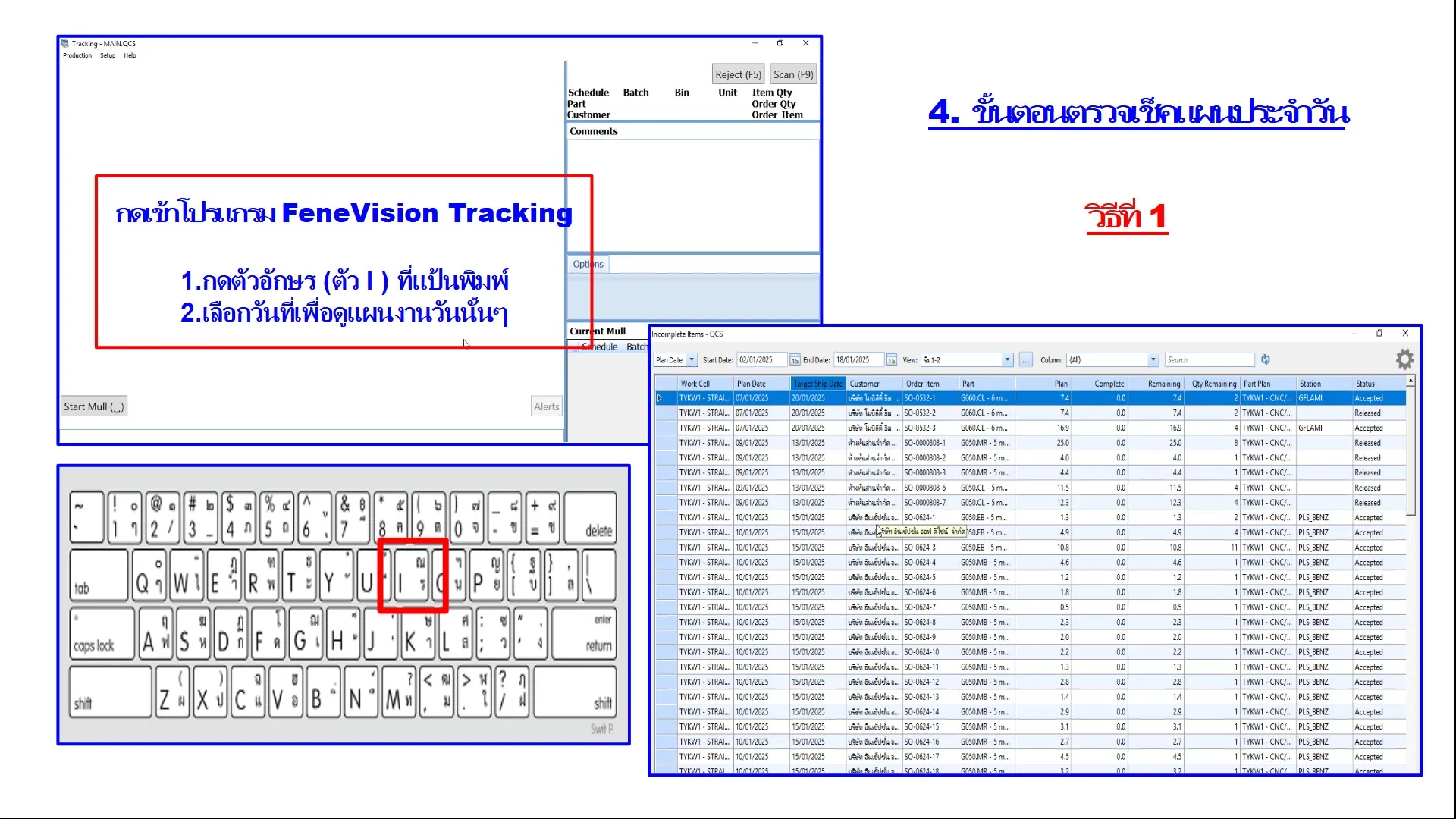Expand the Plan Date type dropdown
Image resolution: width=1456 pixels, height=819 pixels.
click(x=692, y=360)
